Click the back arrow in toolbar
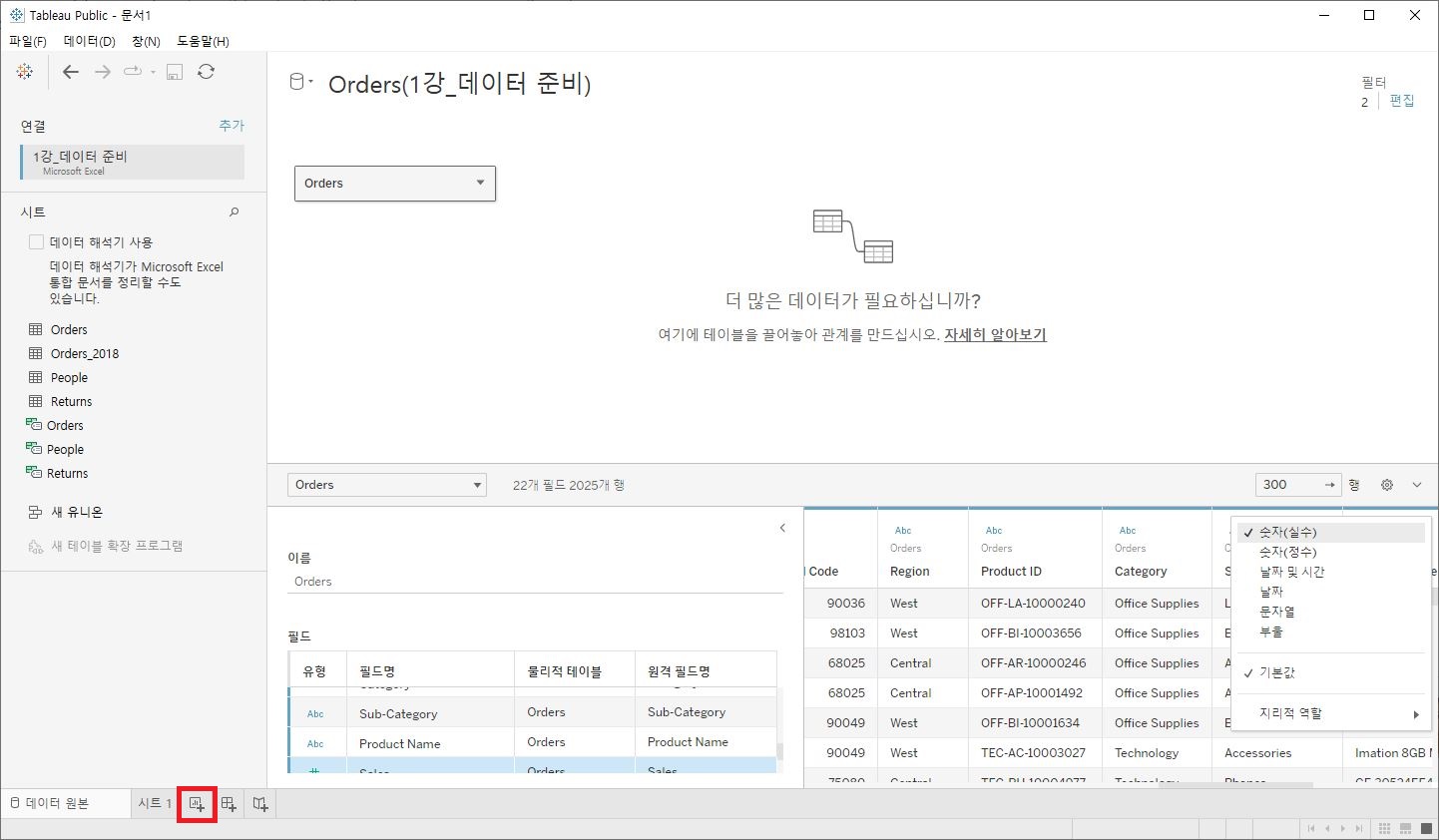This screenshot has width=1439, height=840. click(x=70, y=72)
